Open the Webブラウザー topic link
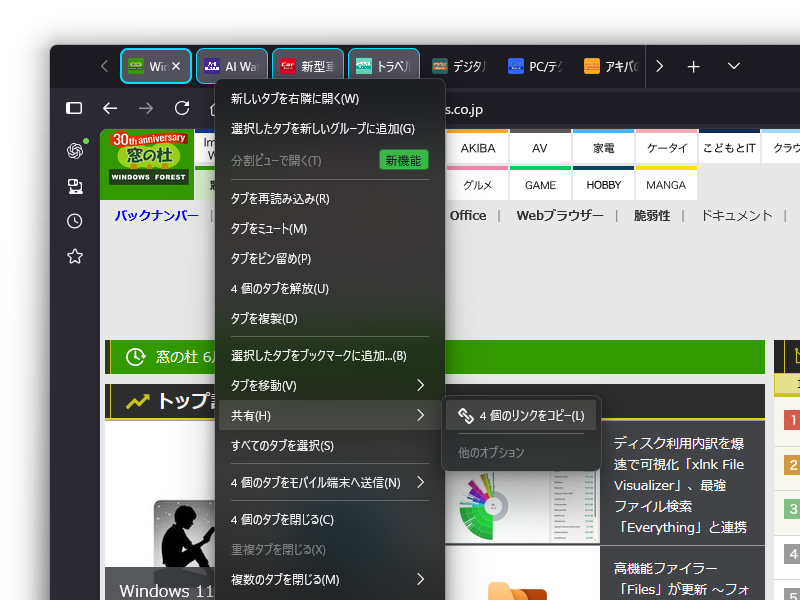The image size is (800, 600). 560,215
